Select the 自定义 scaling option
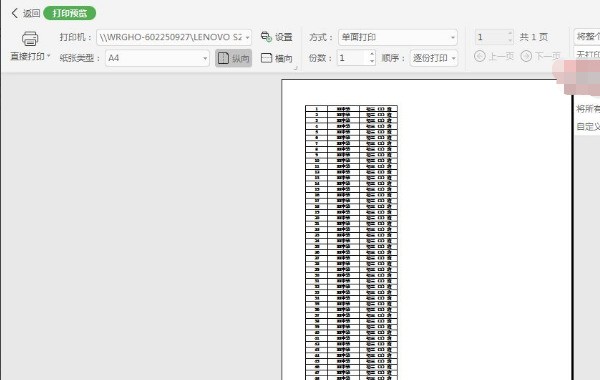 coord(588,127)
